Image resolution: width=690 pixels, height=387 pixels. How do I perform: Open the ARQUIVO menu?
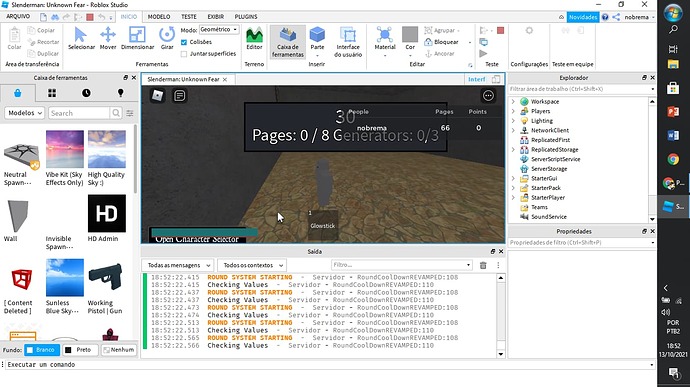[18, 16]
